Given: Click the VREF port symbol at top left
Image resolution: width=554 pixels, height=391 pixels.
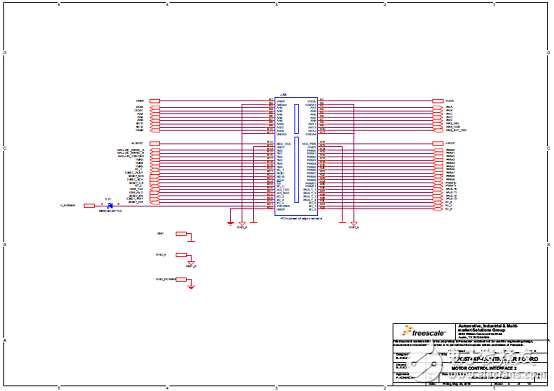Looking at the screenshot, I should click(155, 101).
